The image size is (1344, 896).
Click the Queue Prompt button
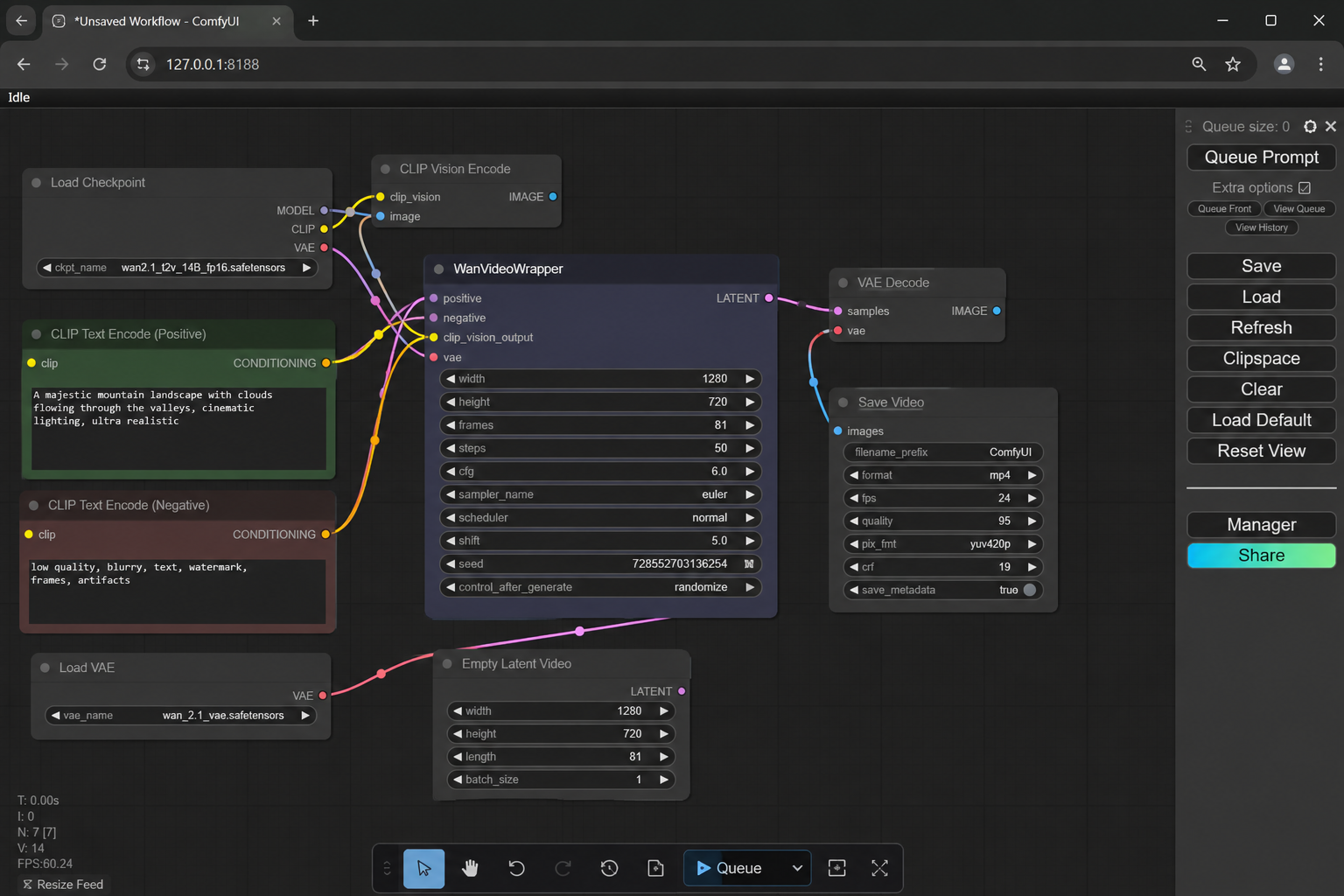[1262, 157]
